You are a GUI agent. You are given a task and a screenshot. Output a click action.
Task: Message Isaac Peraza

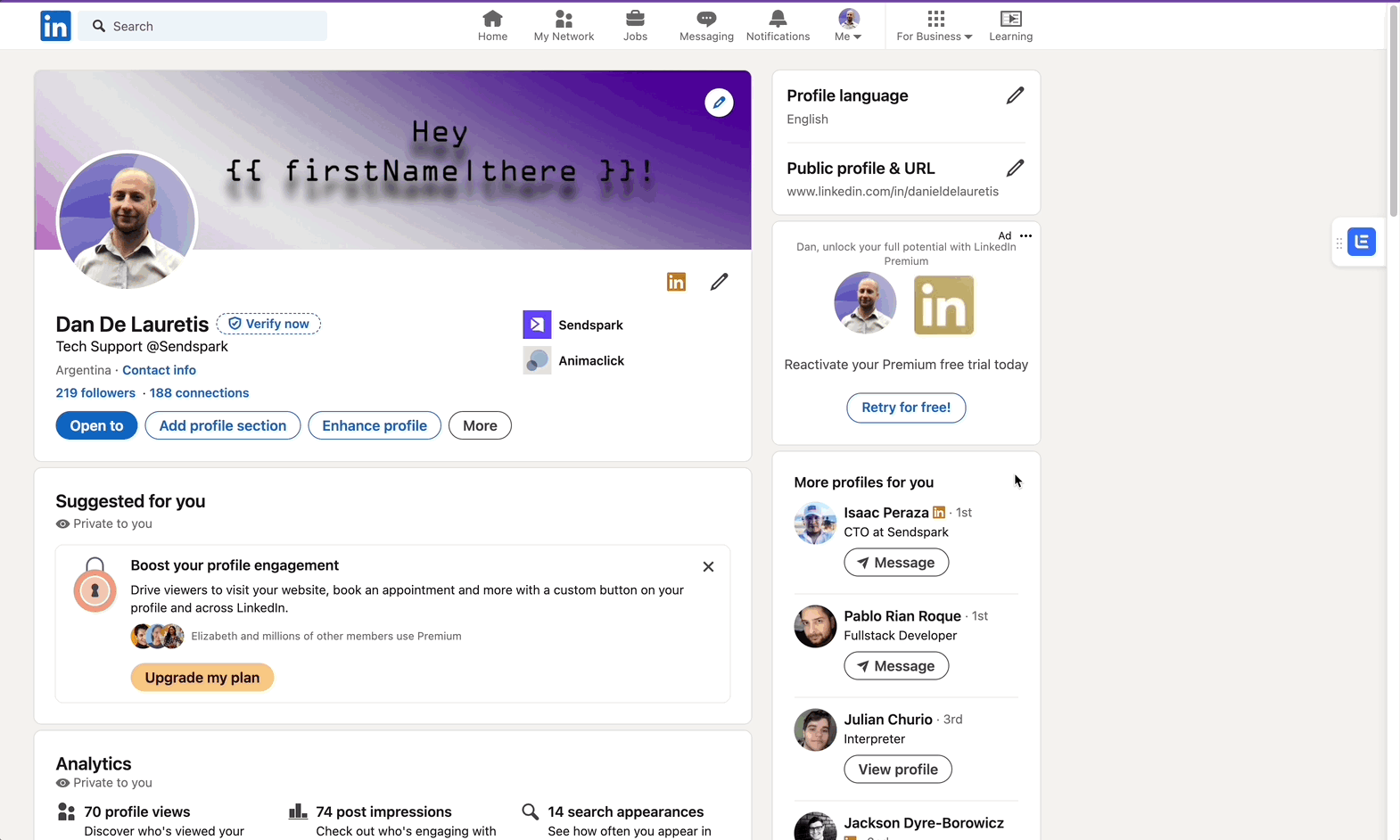[896, 563]
